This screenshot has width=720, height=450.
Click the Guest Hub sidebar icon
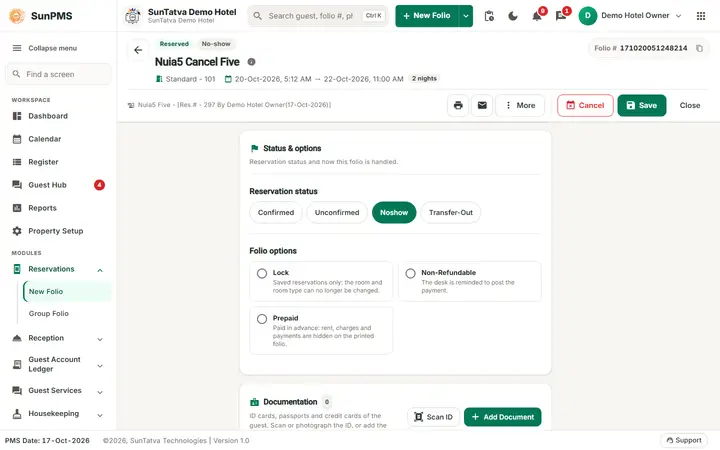17,185
